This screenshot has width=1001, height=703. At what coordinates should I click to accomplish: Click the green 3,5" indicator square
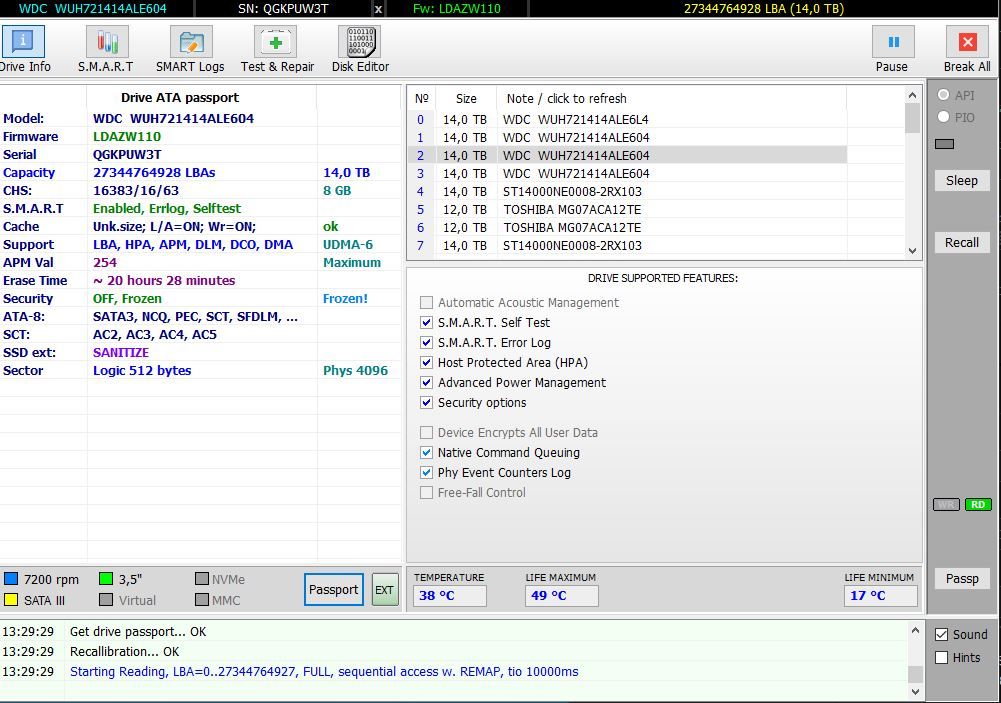tap(106, 578)
